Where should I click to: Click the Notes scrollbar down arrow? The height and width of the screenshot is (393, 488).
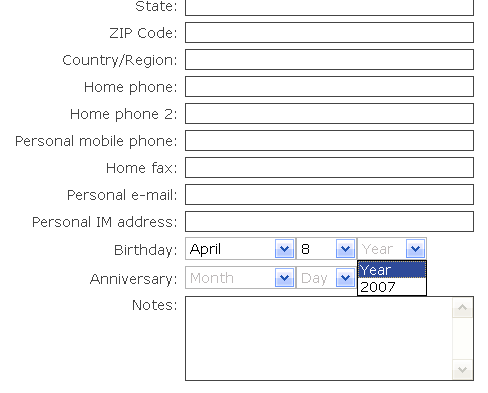pos(463,369)
